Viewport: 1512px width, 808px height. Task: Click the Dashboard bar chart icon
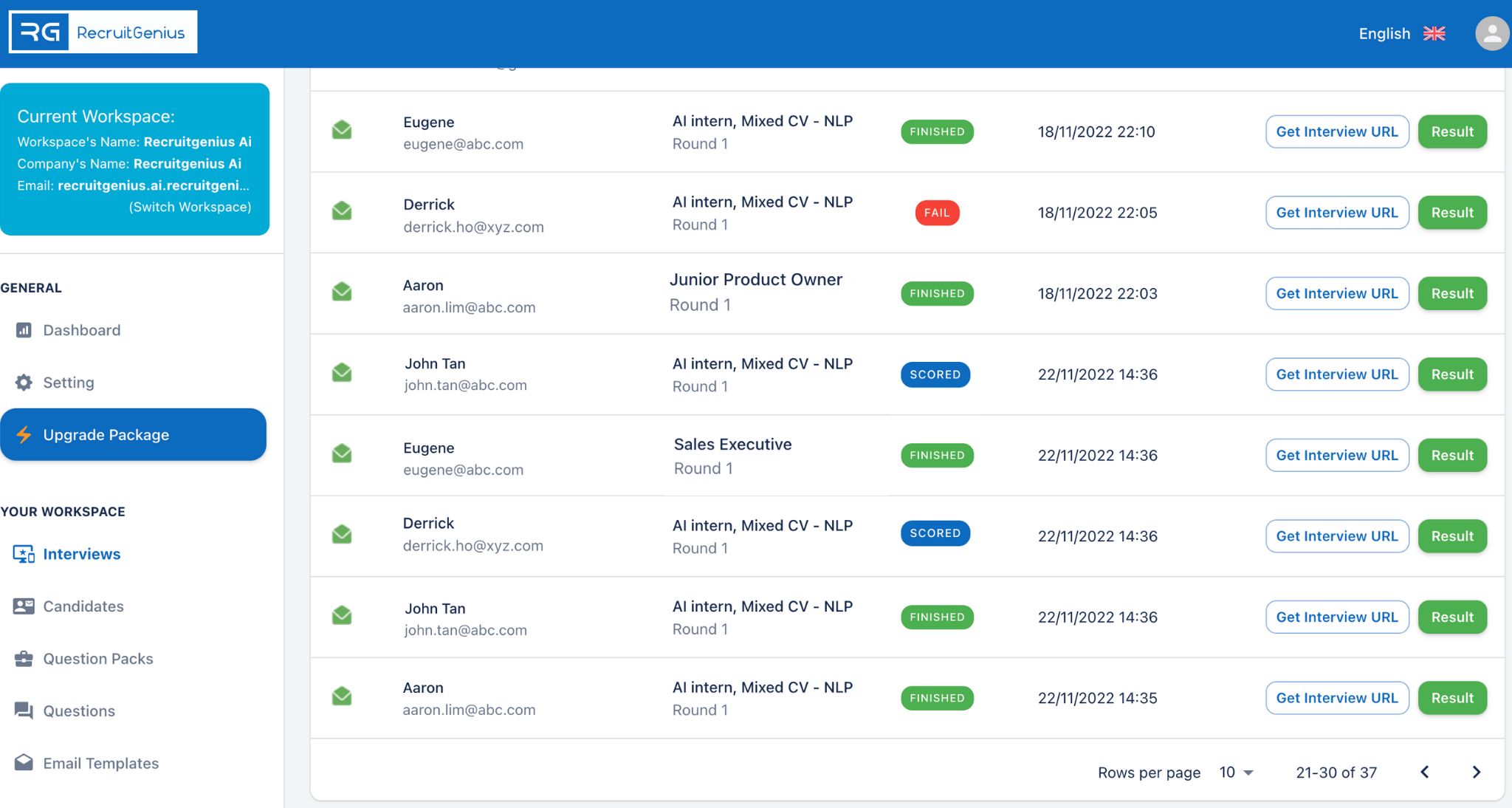(x=23, y=330)
